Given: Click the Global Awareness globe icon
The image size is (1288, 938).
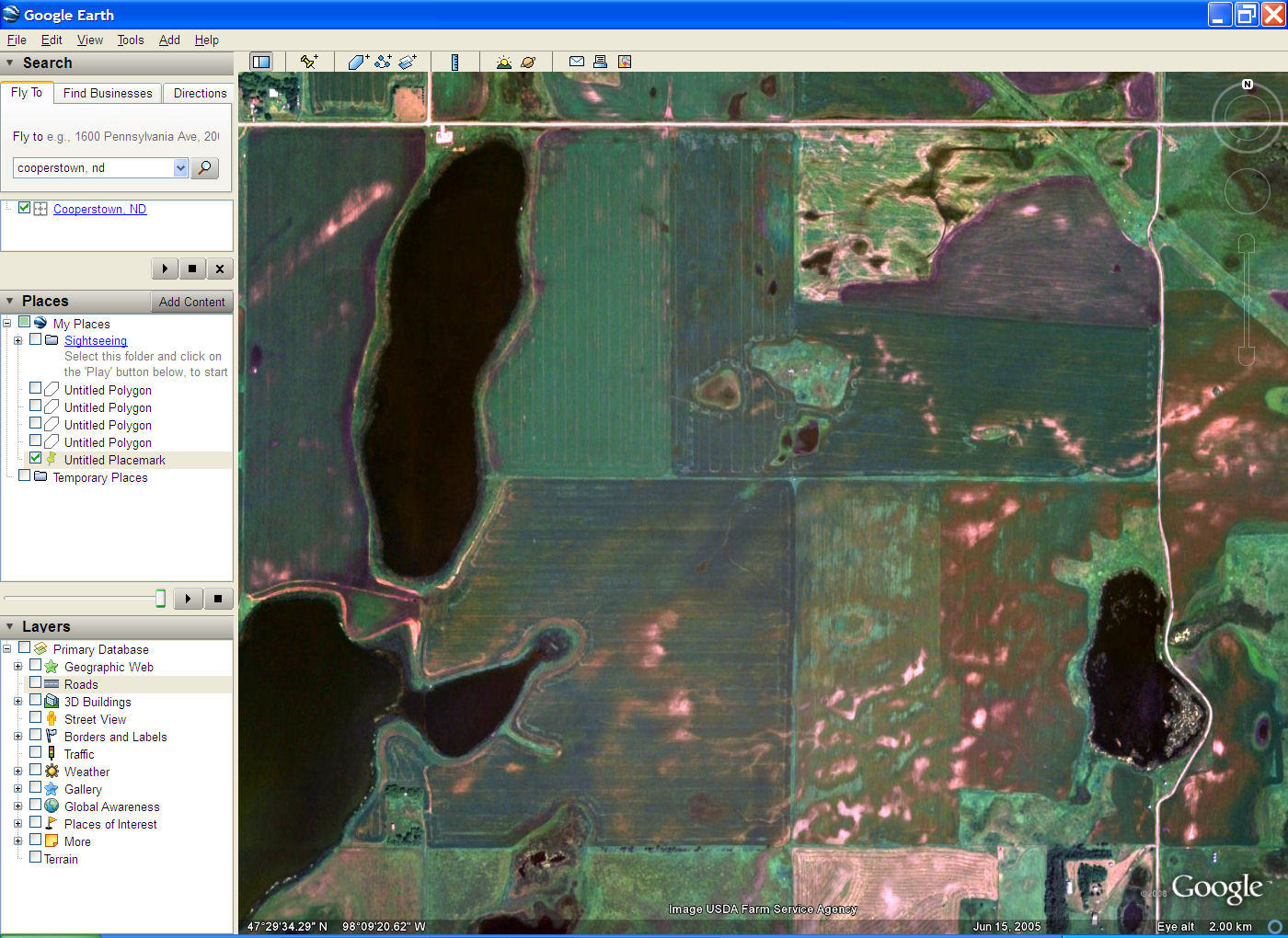Looking at the screenshot, I should click(52, 806).
